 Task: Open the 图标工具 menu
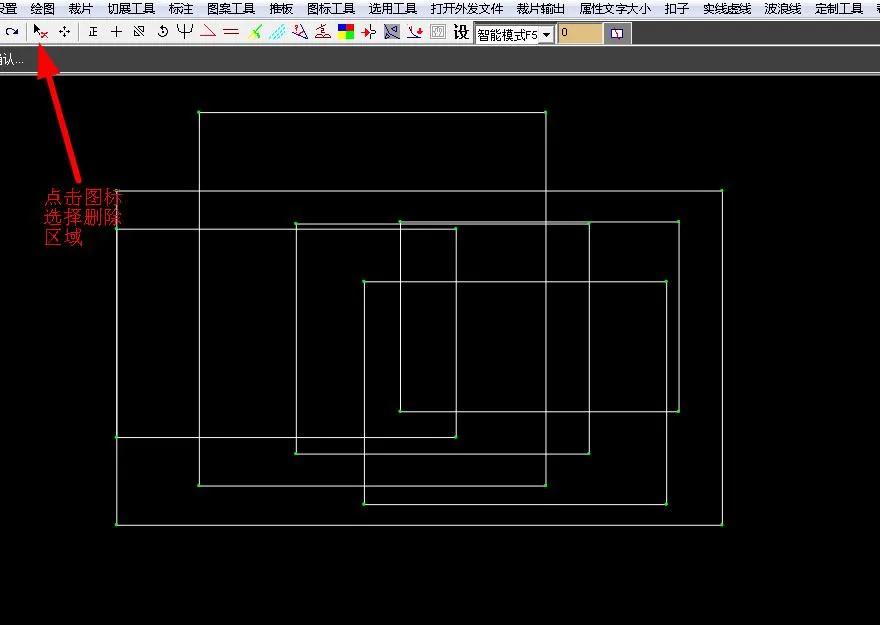coord(331,8)
